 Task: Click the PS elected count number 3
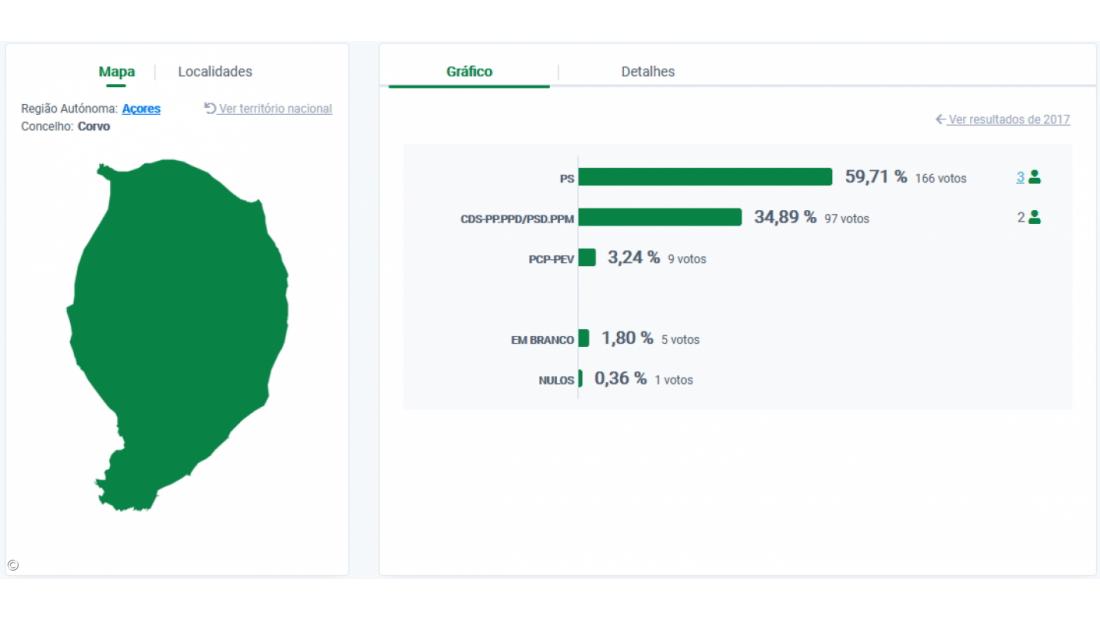[x=1020, y=177]
